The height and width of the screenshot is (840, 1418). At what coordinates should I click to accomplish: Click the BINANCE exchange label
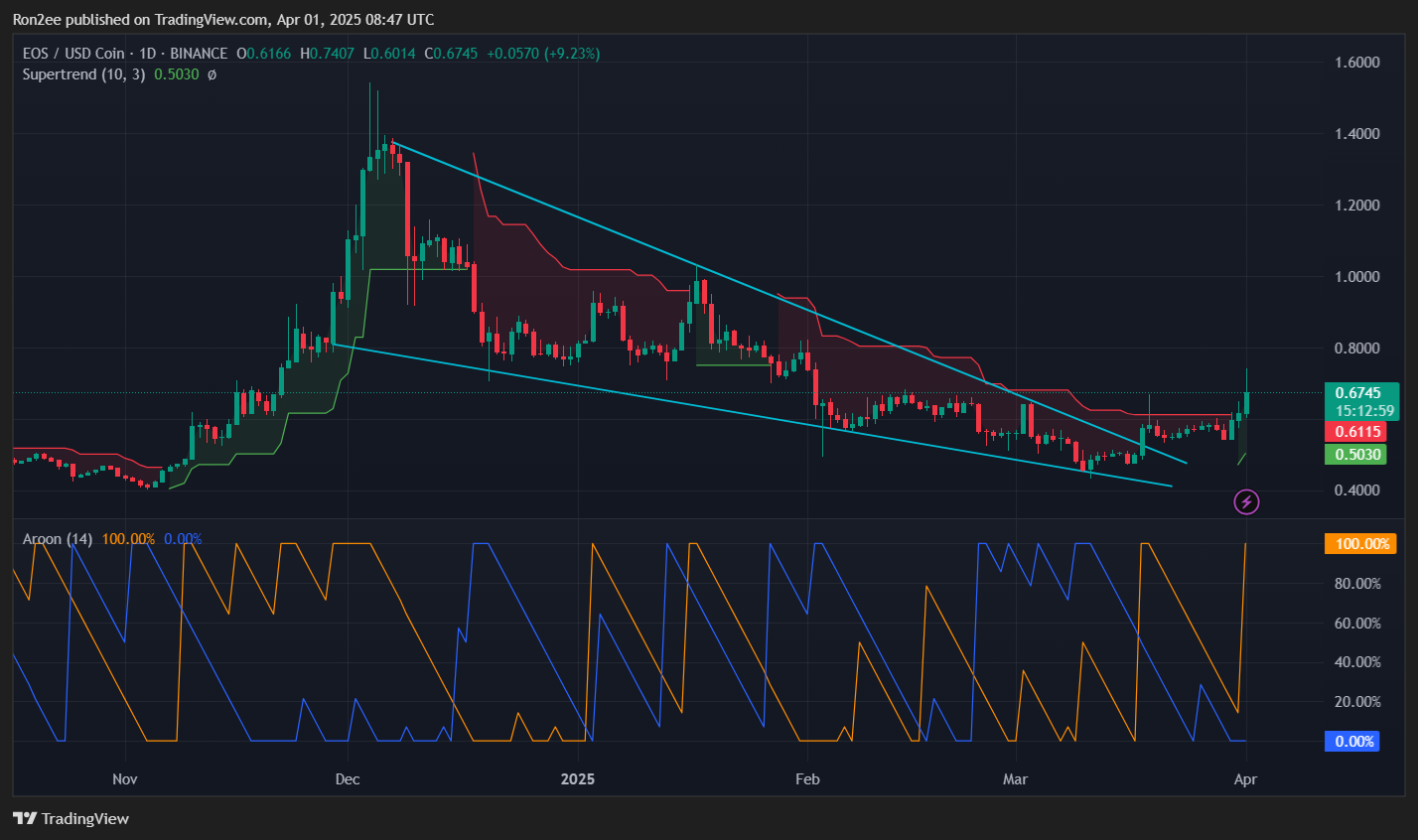[x=199, y=54]
